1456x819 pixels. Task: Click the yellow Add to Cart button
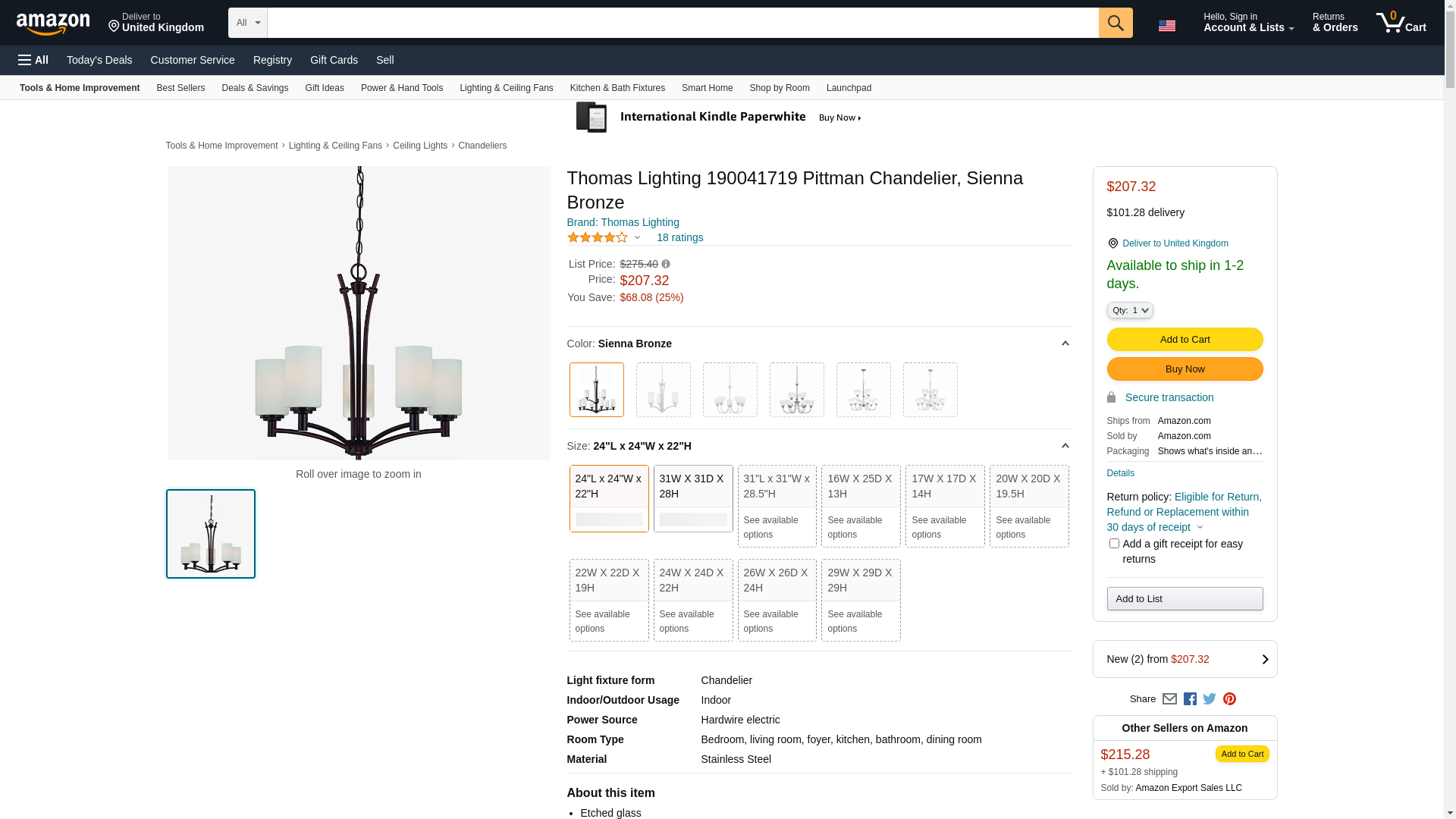1185,339
